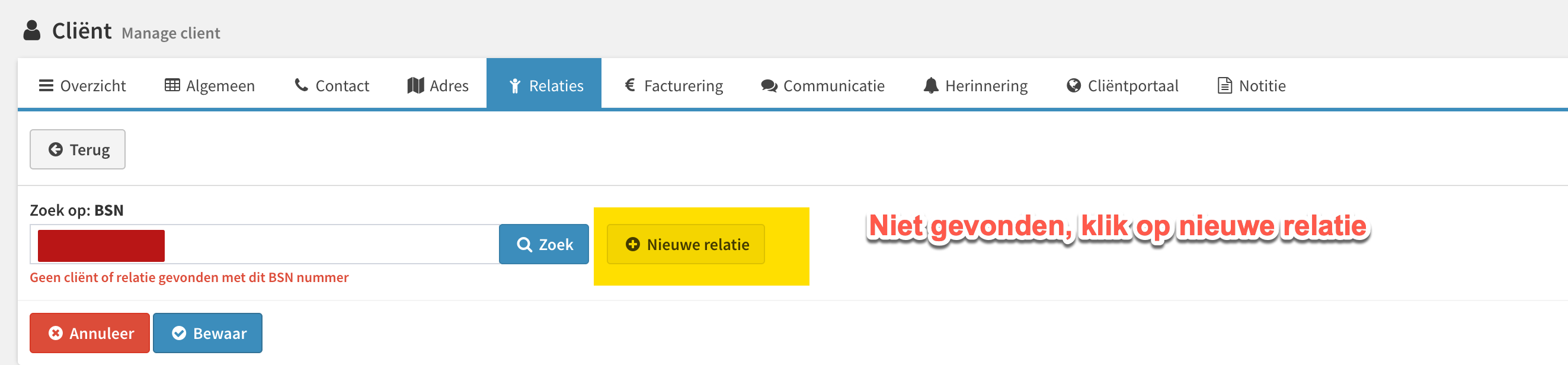The image size is (1568, 365).
Task: Open the Cliëntportaal tab
Action: 1122,84
